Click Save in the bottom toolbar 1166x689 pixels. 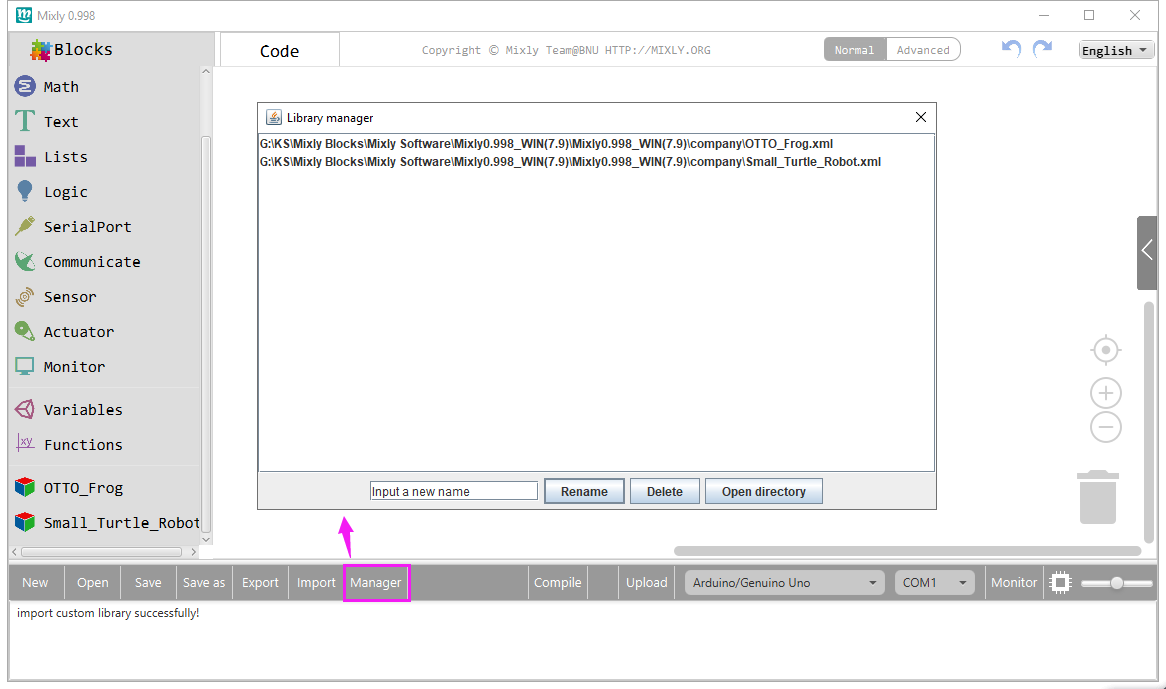[148, 583]
